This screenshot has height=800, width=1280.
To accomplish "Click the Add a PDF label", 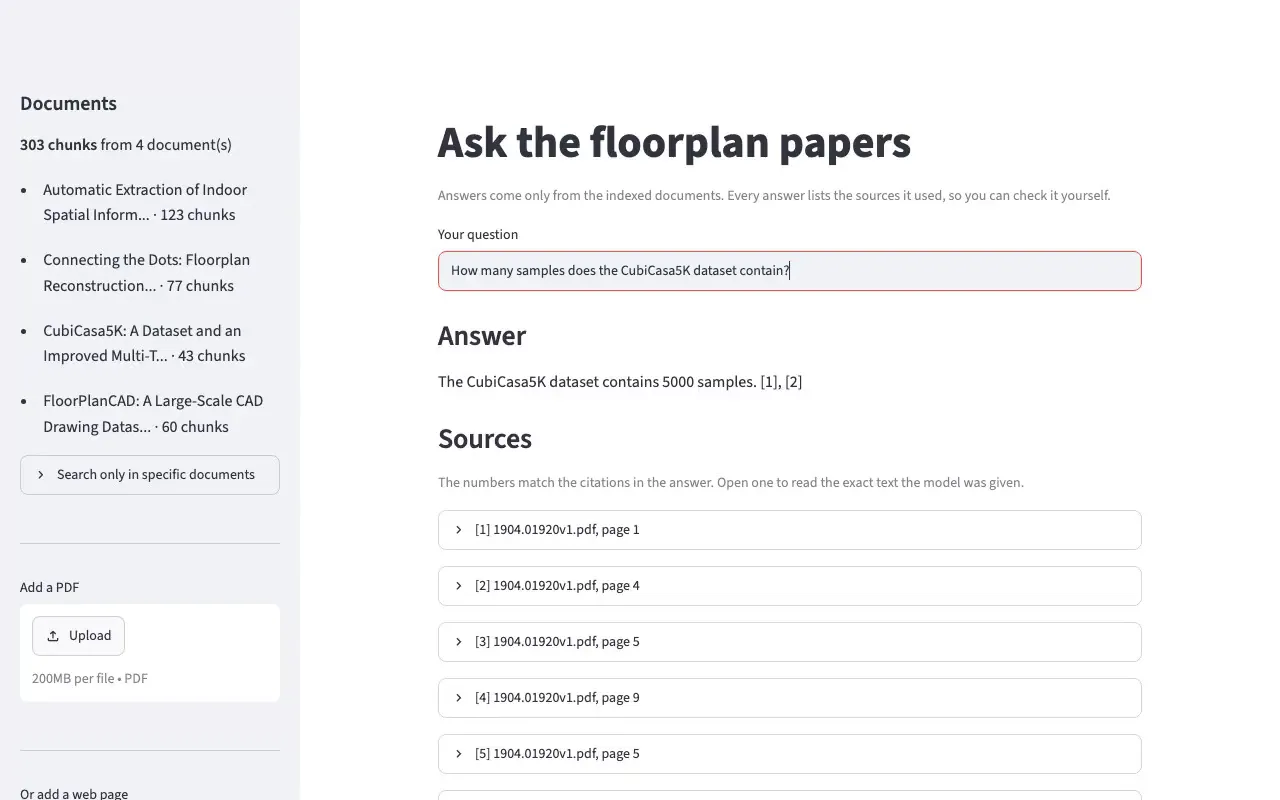I will 49,588.
